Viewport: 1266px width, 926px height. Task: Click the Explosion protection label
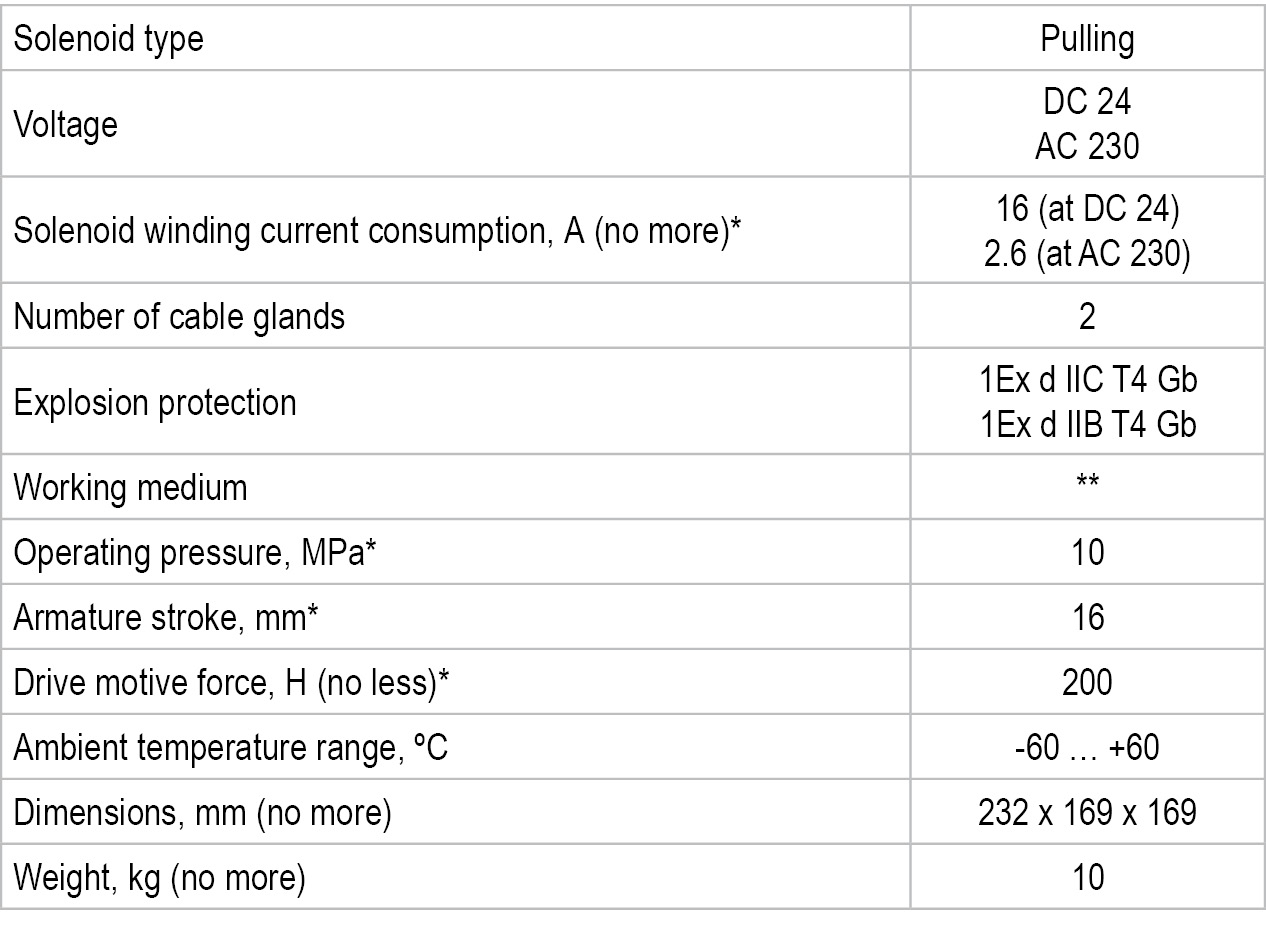155,403
